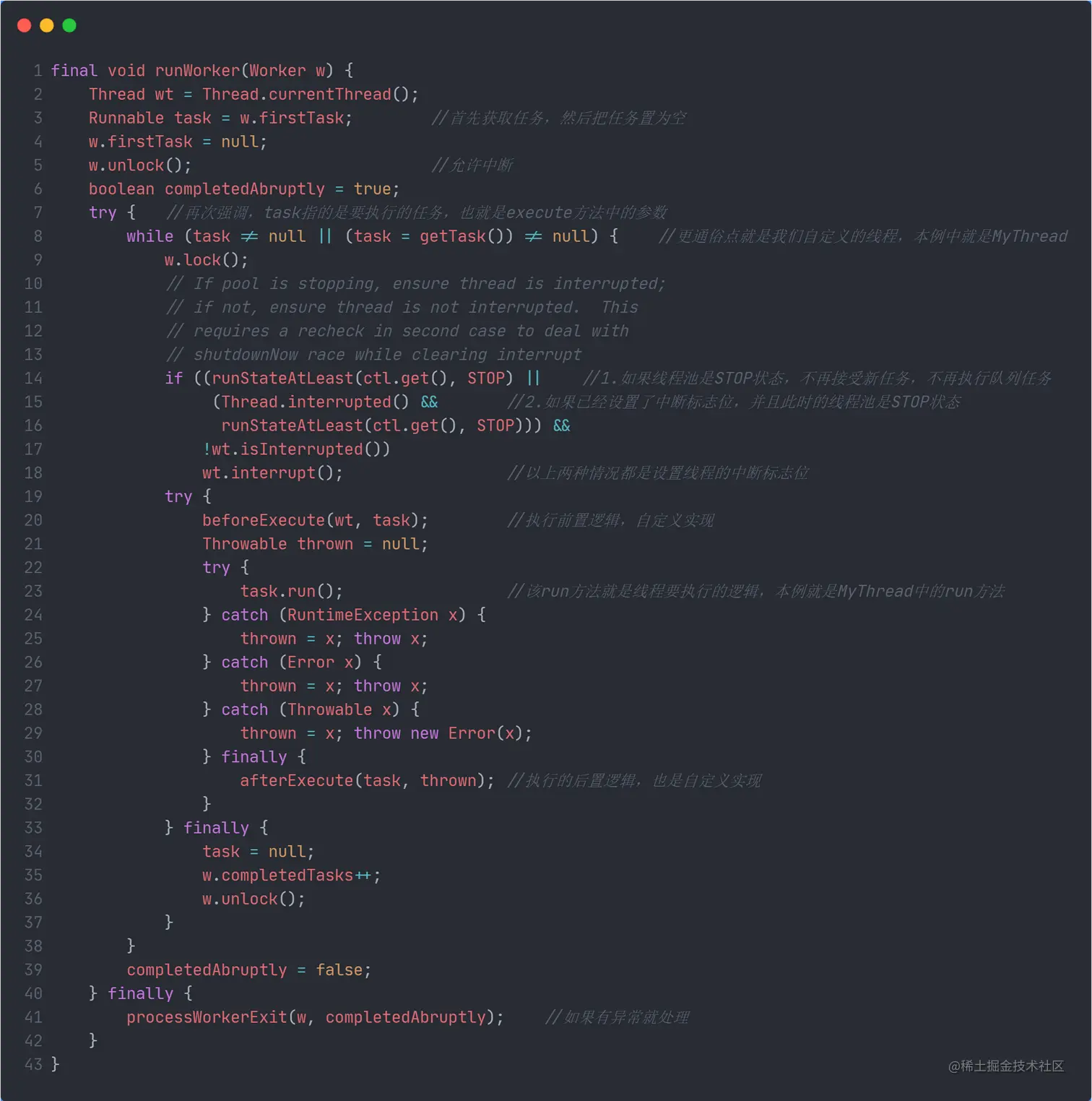Click 'boolean completedAbruptly = true;' on line 6
Screen dimensions: 1092x1101
[x=244, y=189]
